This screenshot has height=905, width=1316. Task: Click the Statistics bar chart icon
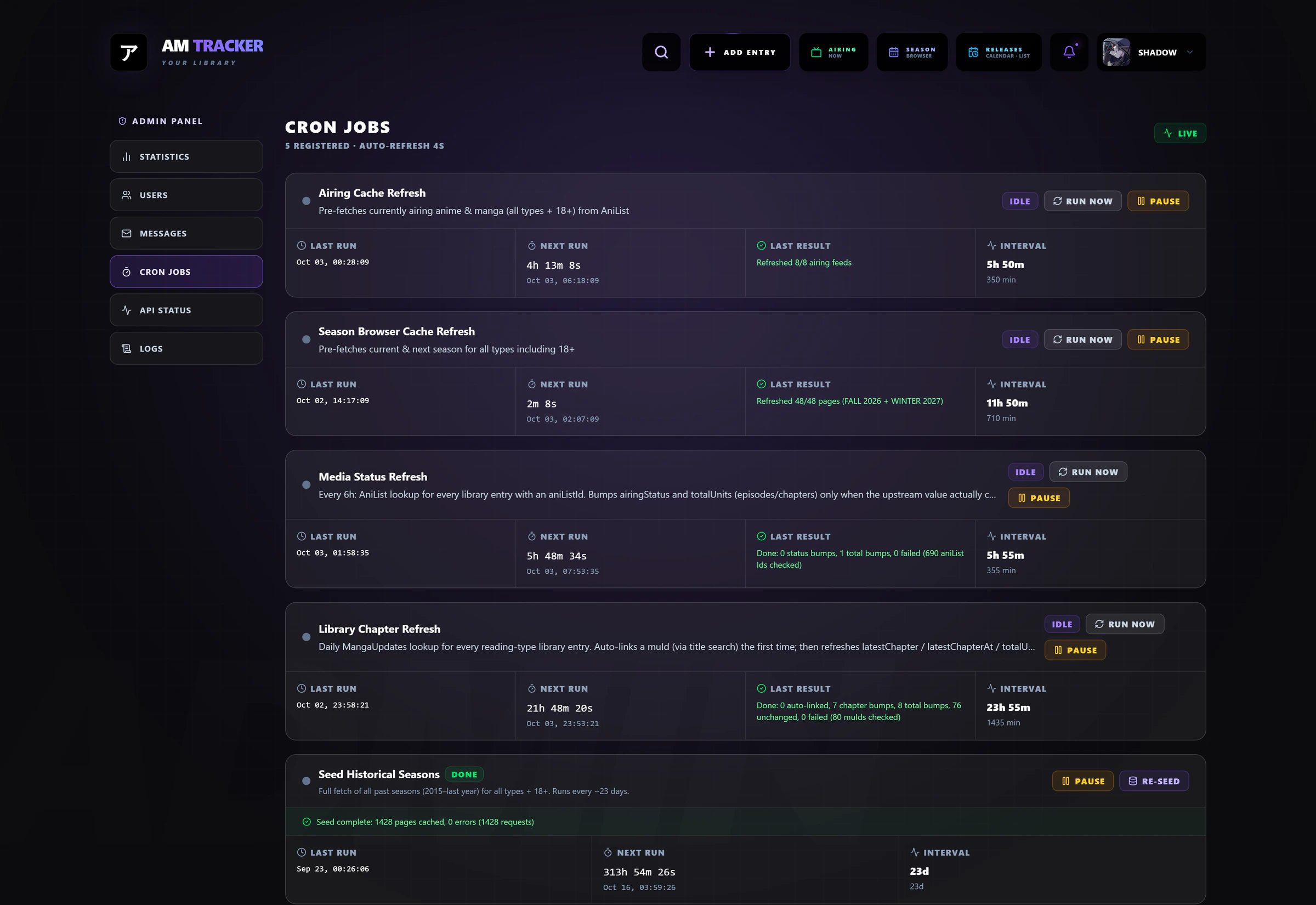pos(126,156)
